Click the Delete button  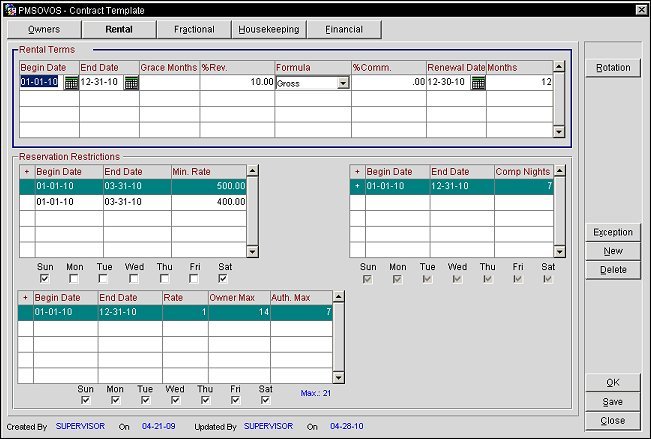(613, 270)
